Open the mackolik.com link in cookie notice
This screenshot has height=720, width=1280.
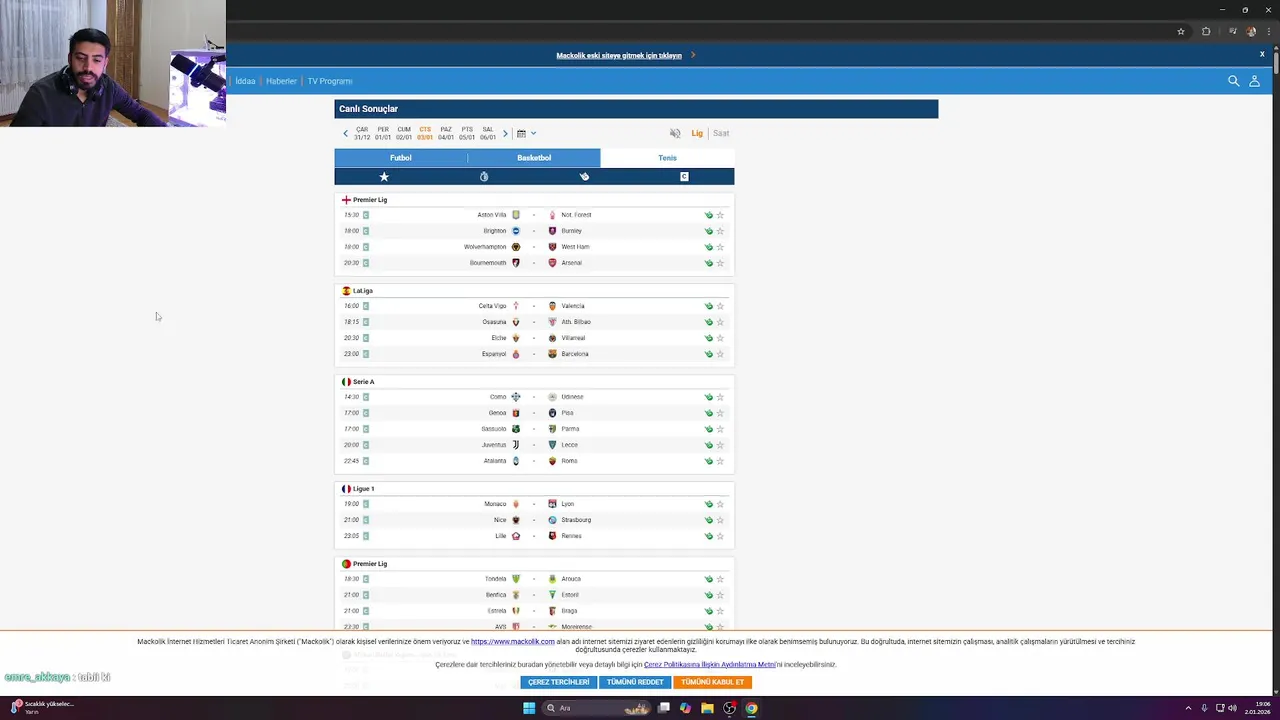[513, 642]
